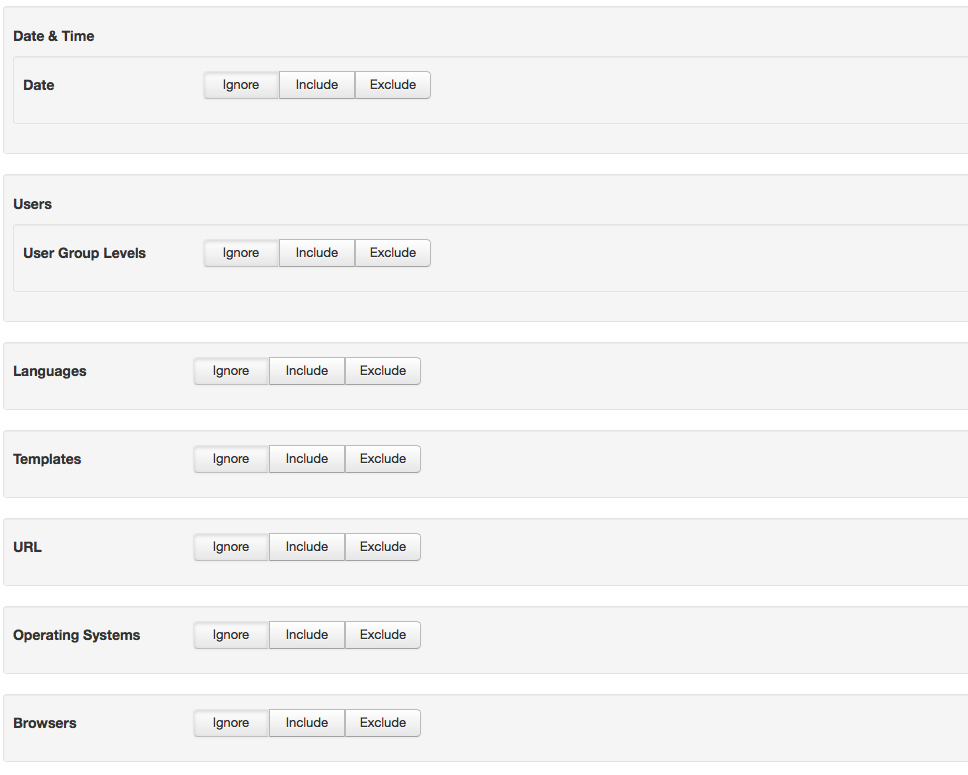Exclude User Group Levels
The height and width of the screenshot is (775, 968).
tap(393, 253)
